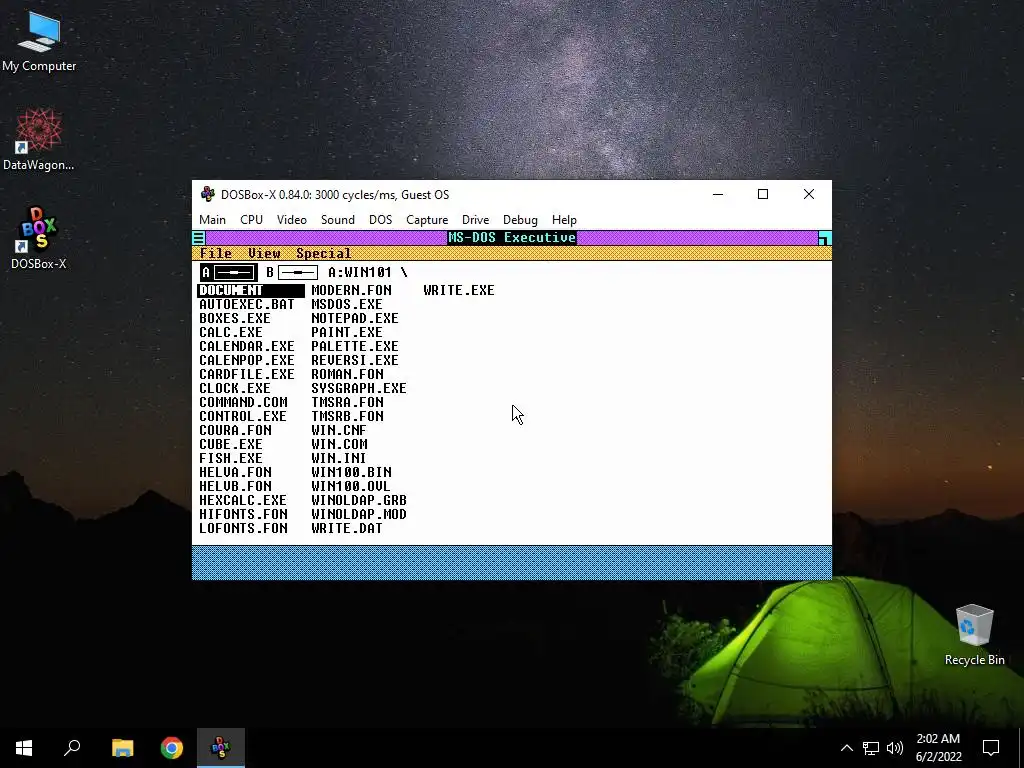Select SYSGRAPH.EXE in the file list

(359, 388)
